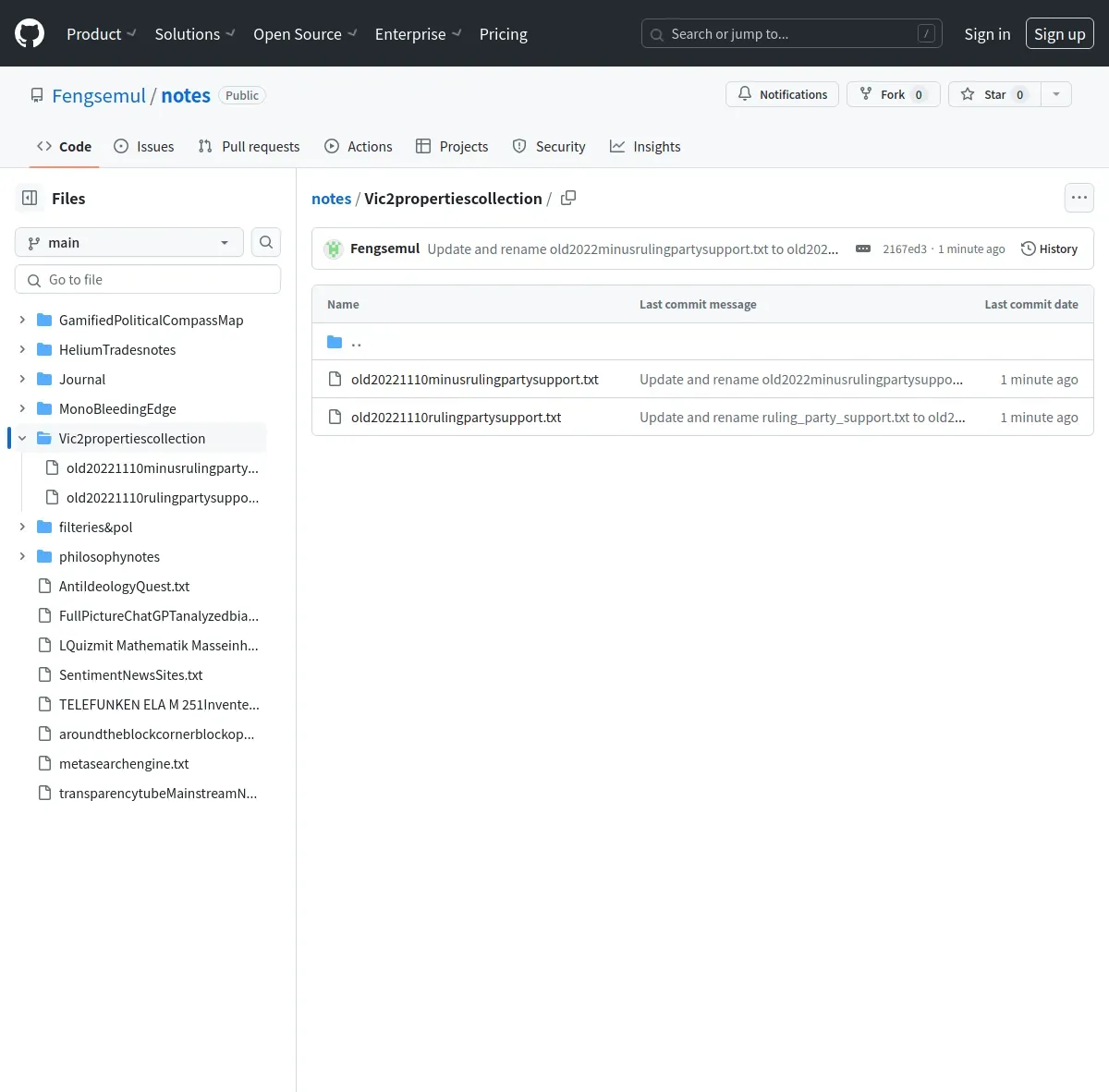The image size is (1109, 1092).
Task: Copy the folder path icon
Action: pos(568,198)
